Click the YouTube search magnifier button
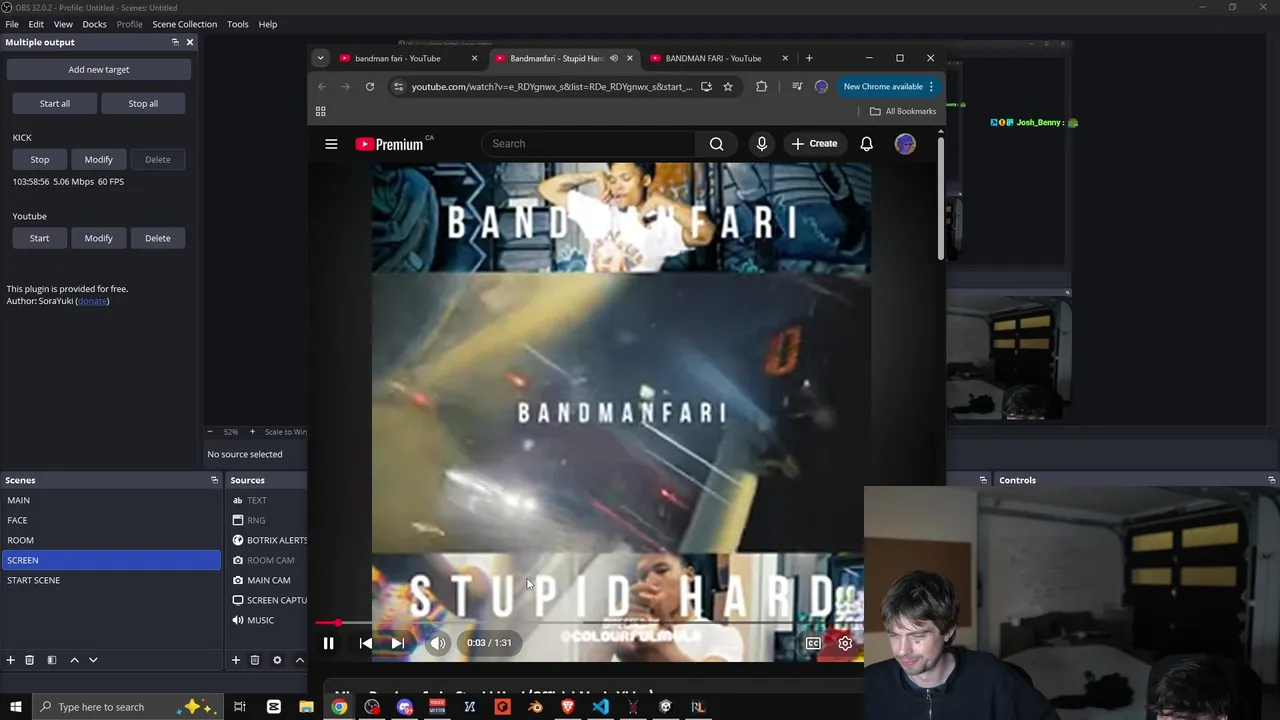 [x=716, y=143]
